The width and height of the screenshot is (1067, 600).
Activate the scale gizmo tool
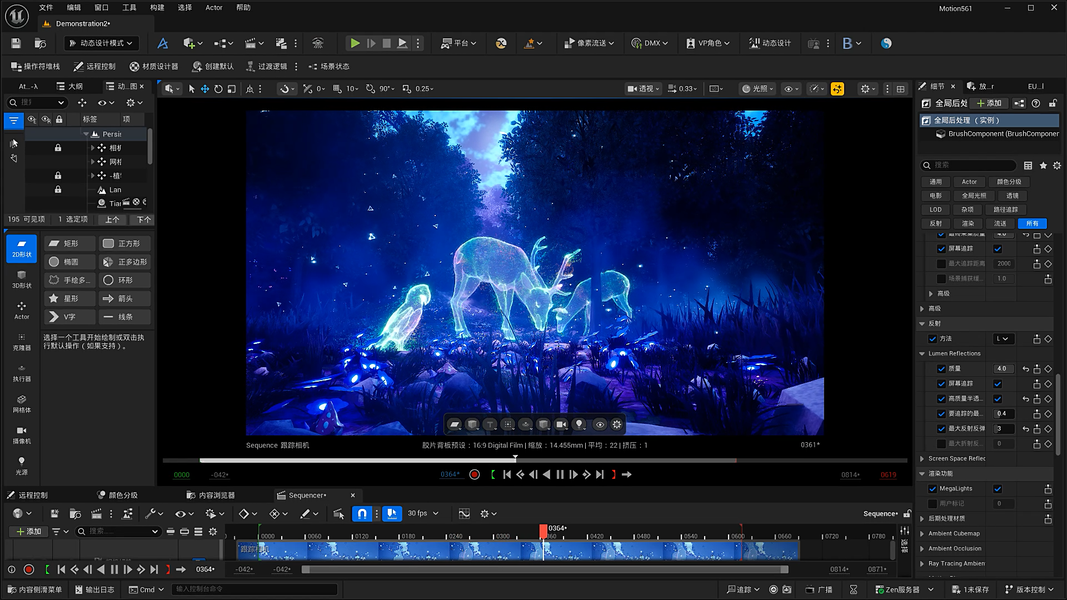231,88
